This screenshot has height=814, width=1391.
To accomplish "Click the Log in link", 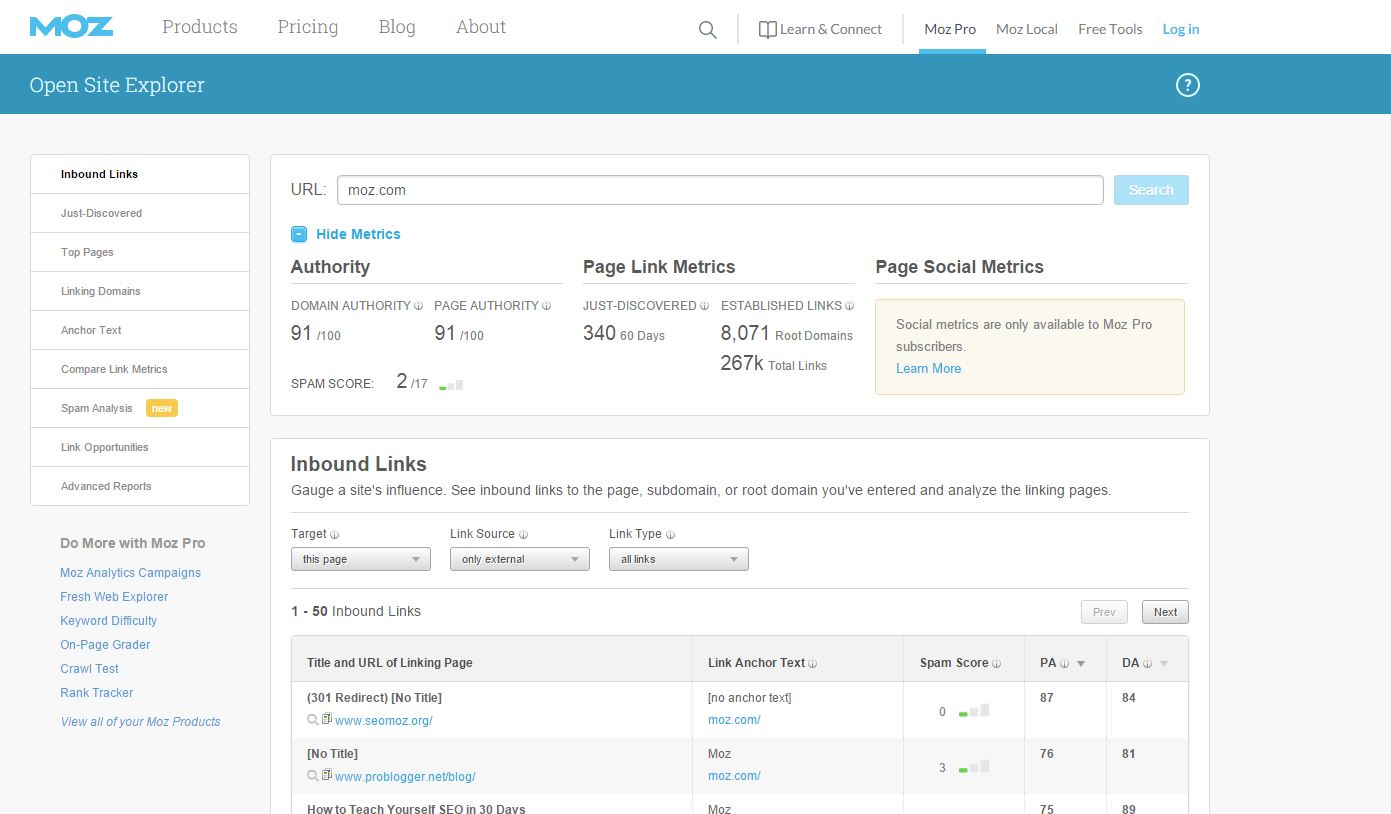I will click(x=1181, y=29).
